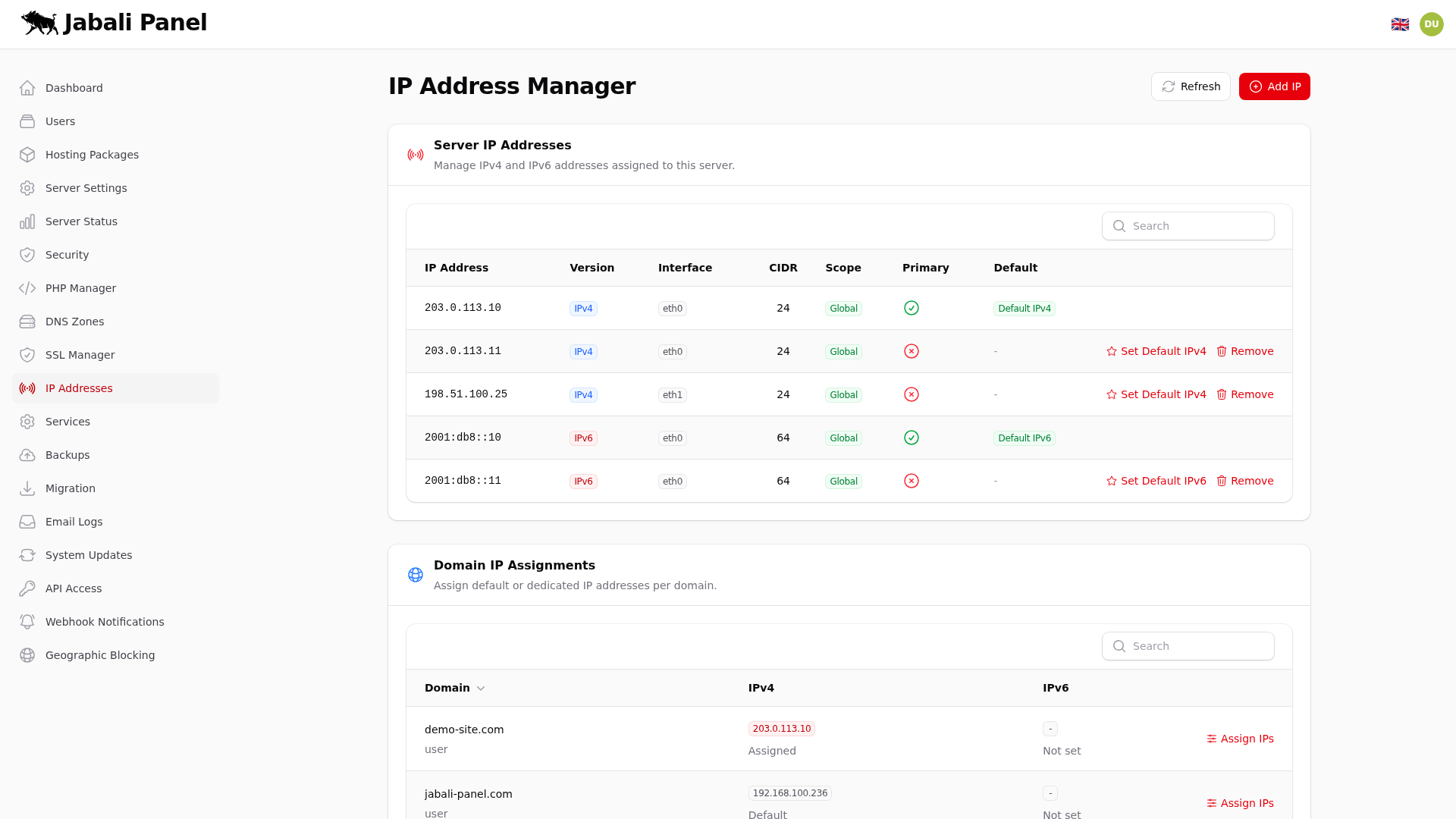
Task: Click the Webhook Notifications bell icon
Action: pos(27,621)
